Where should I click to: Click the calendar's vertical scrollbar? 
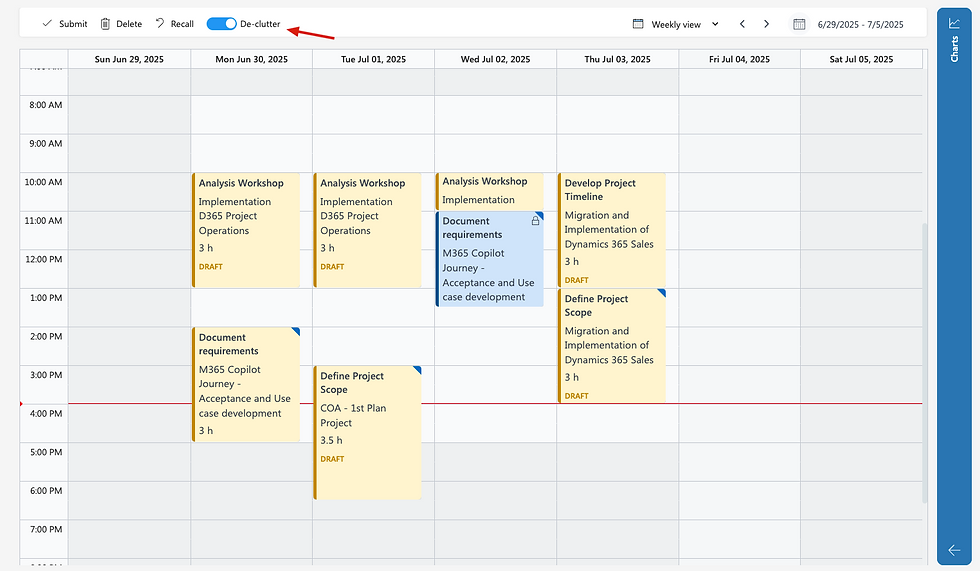coord(925,362)
